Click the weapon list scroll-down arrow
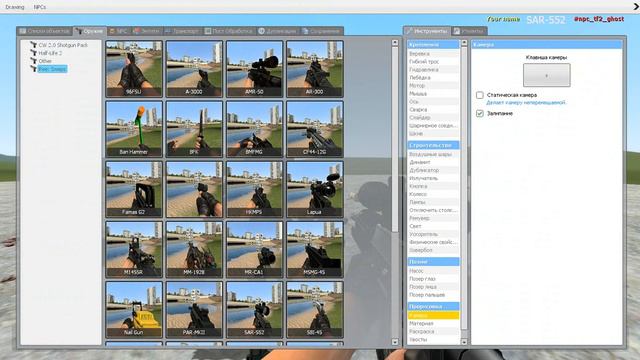Screen dimensions: 640x360 (395, 342)
